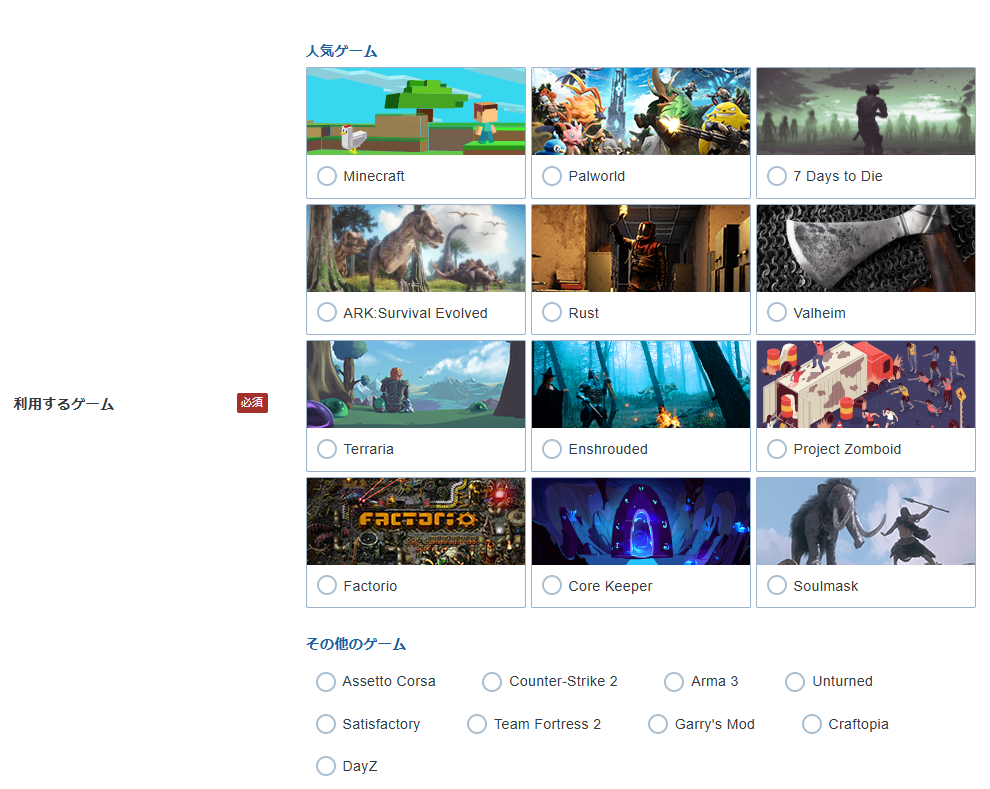Viewport: 990px width, 789px height.
Task: Click the ARK dinosaur thumbnail image
Action: 416,248
